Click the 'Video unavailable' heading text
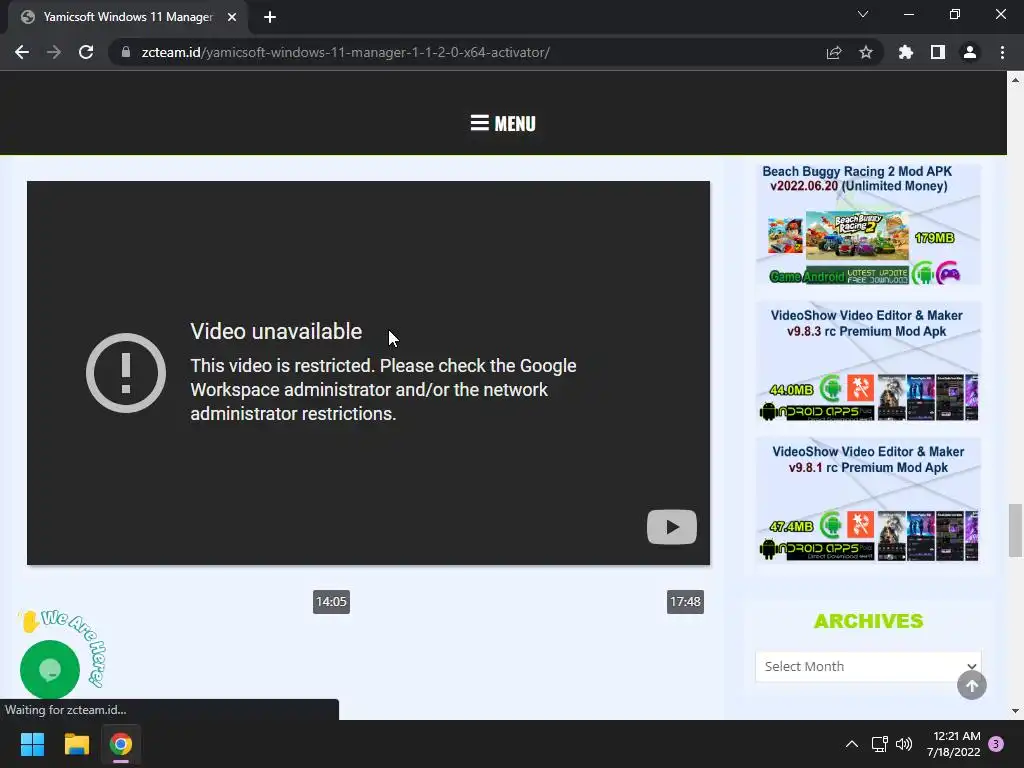 tap(276, 331)
